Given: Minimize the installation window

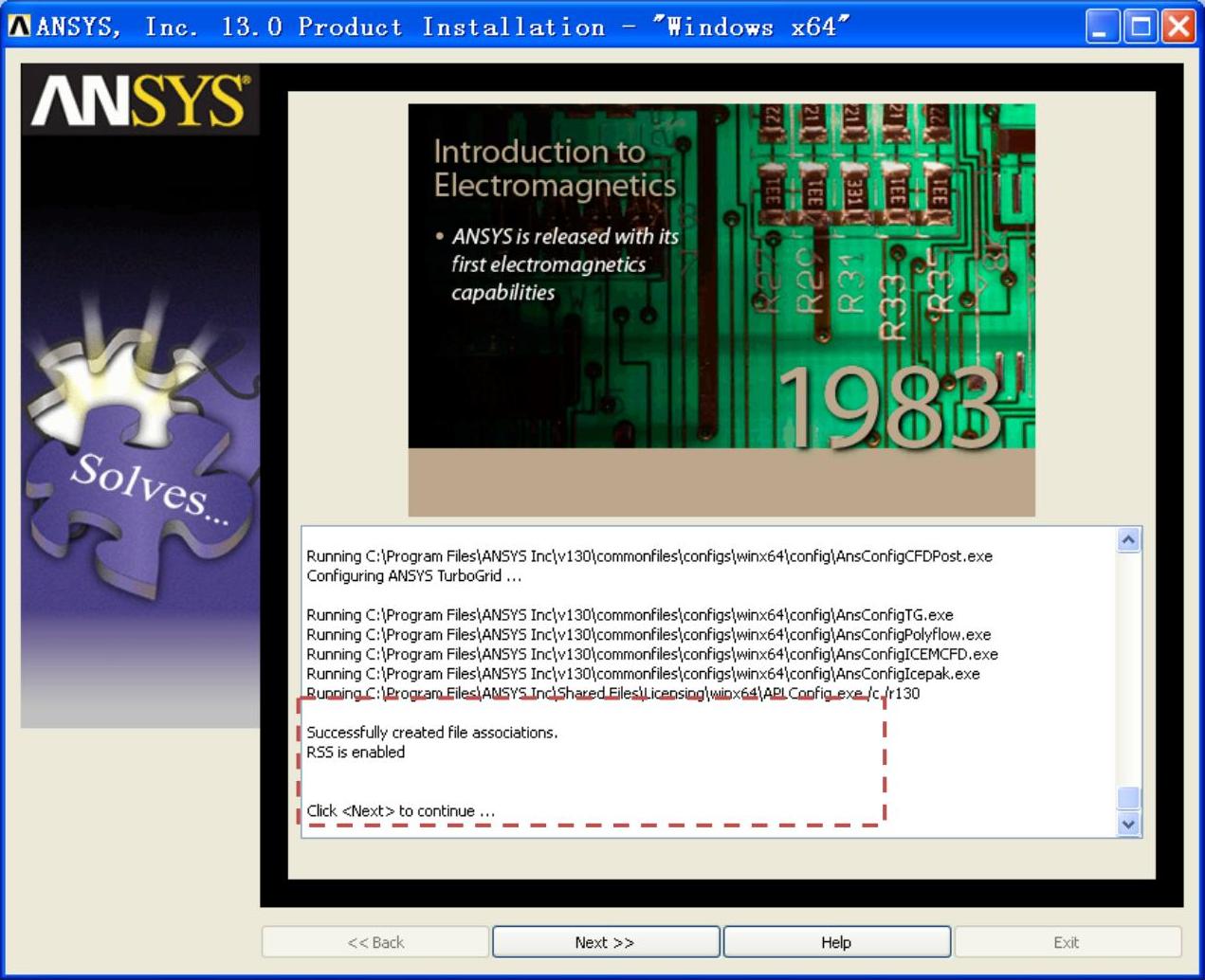Looking at the screenshot, I should [x=1103, y=26].
